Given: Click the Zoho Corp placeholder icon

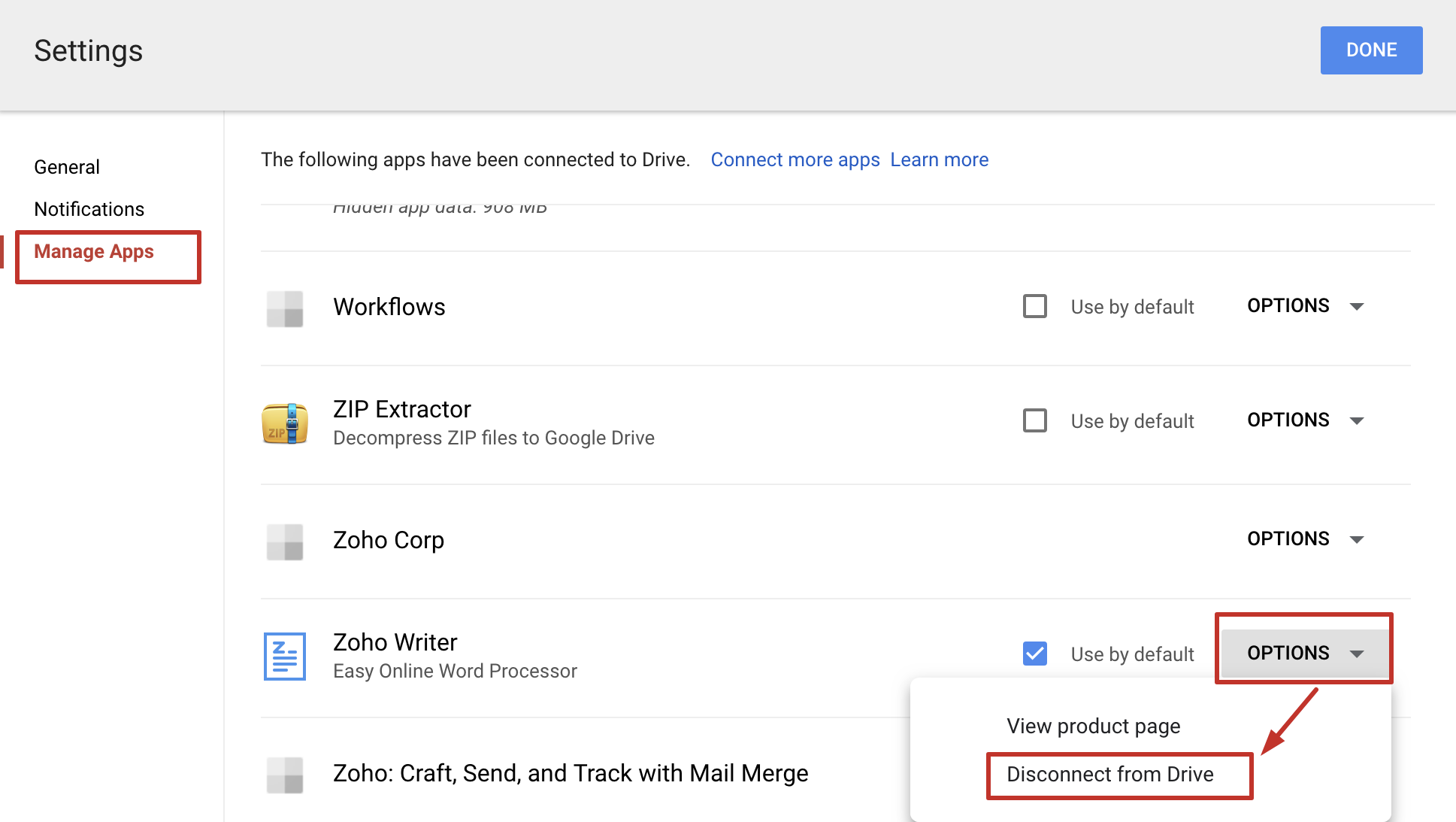Looking at the screenshot, I should [284, 541].
